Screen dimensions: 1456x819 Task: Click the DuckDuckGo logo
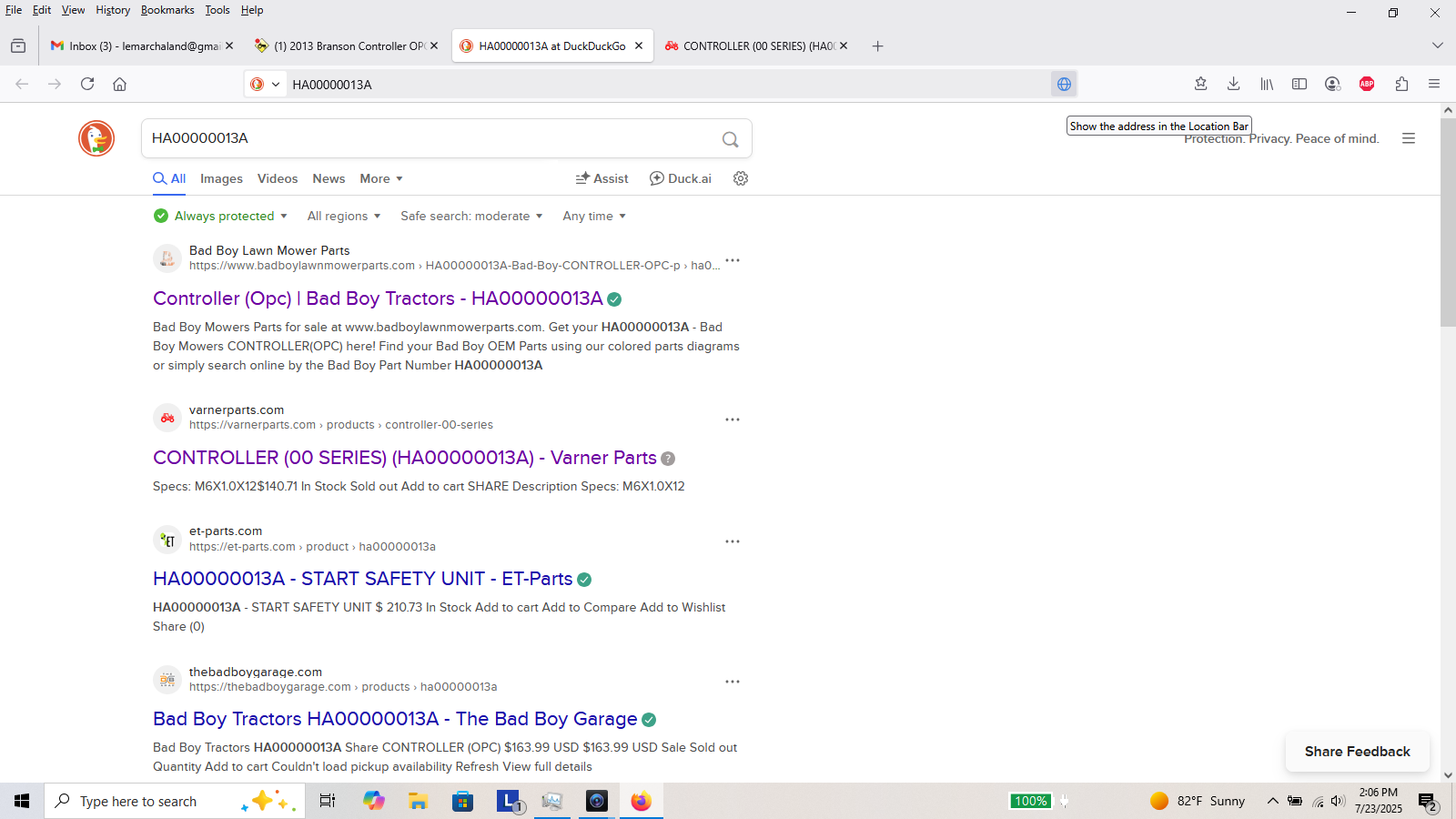[x=96, y=138]
